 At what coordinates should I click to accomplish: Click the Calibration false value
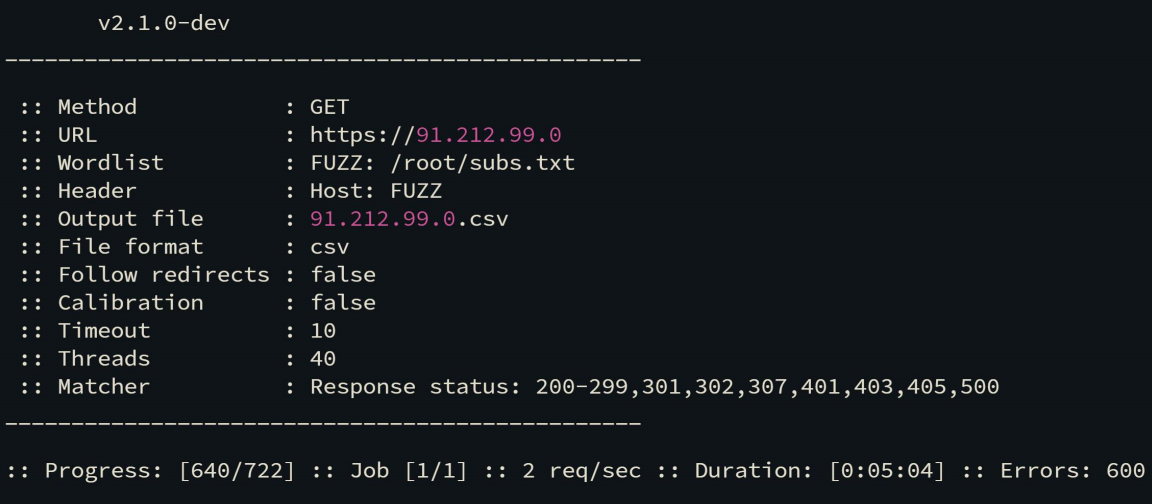coord(343,302)
